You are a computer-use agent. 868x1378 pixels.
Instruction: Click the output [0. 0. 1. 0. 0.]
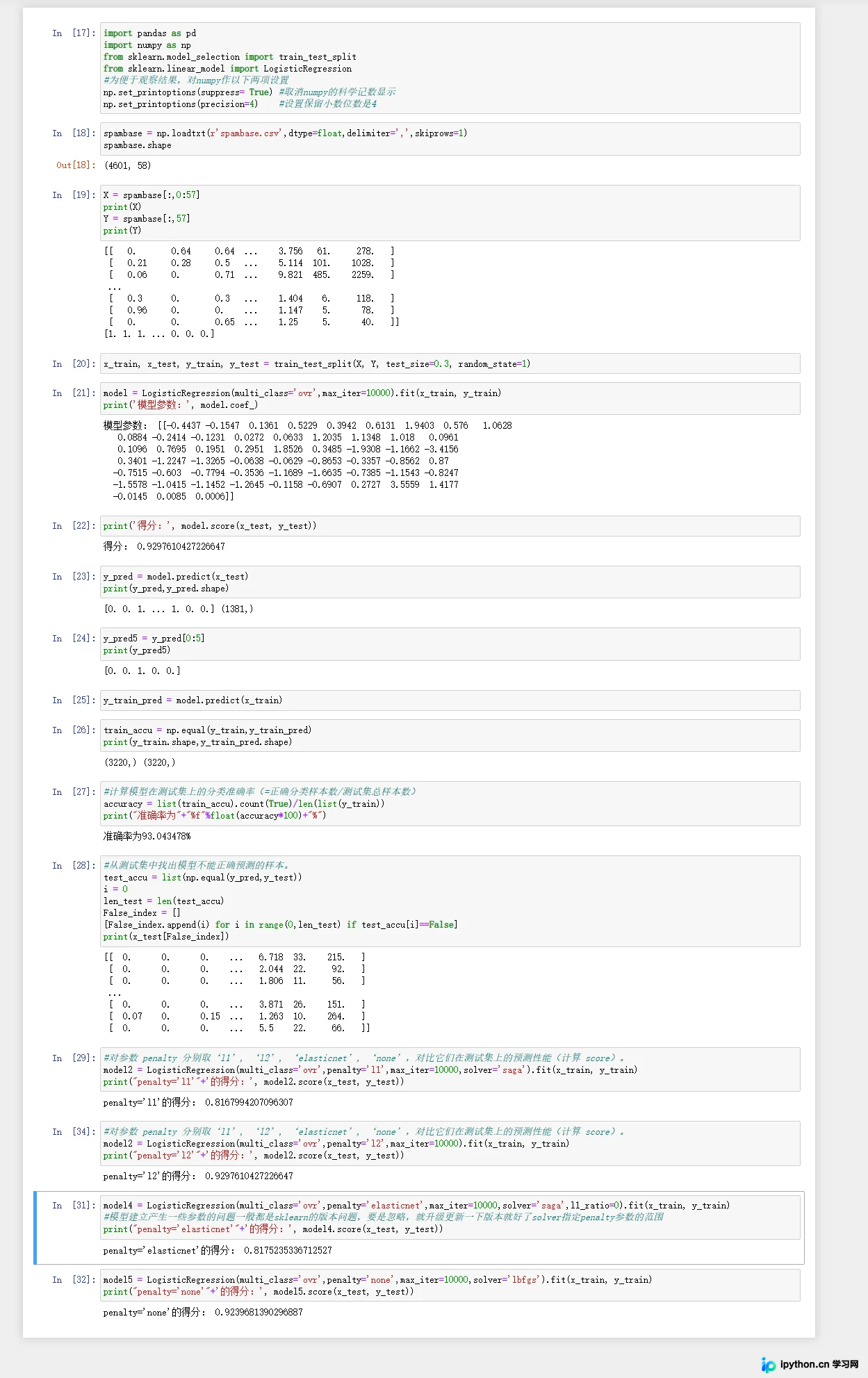[x=142, y=671]
